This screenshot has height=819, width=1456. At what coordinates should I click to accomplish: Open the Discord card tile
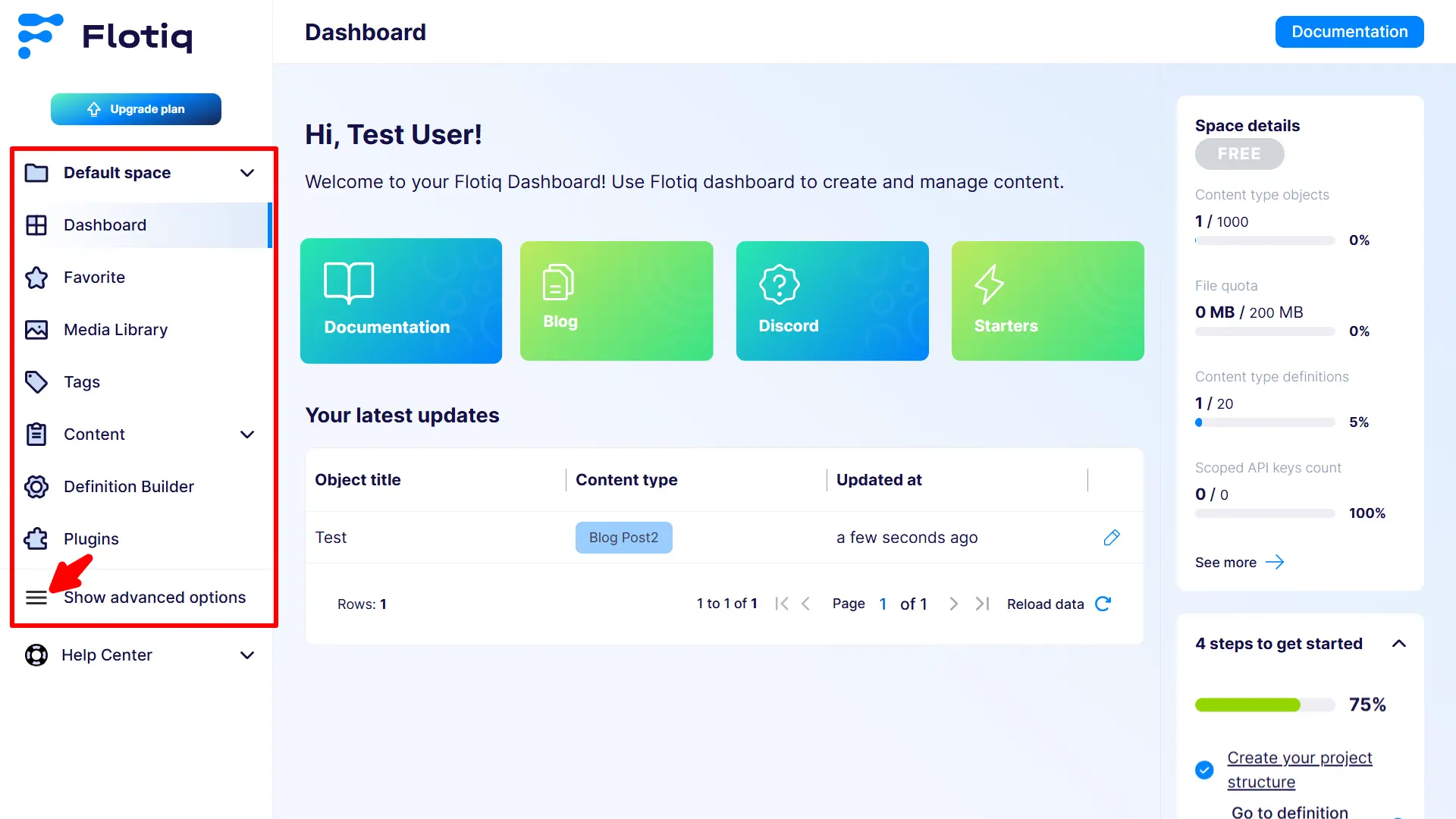coord(832,301)
